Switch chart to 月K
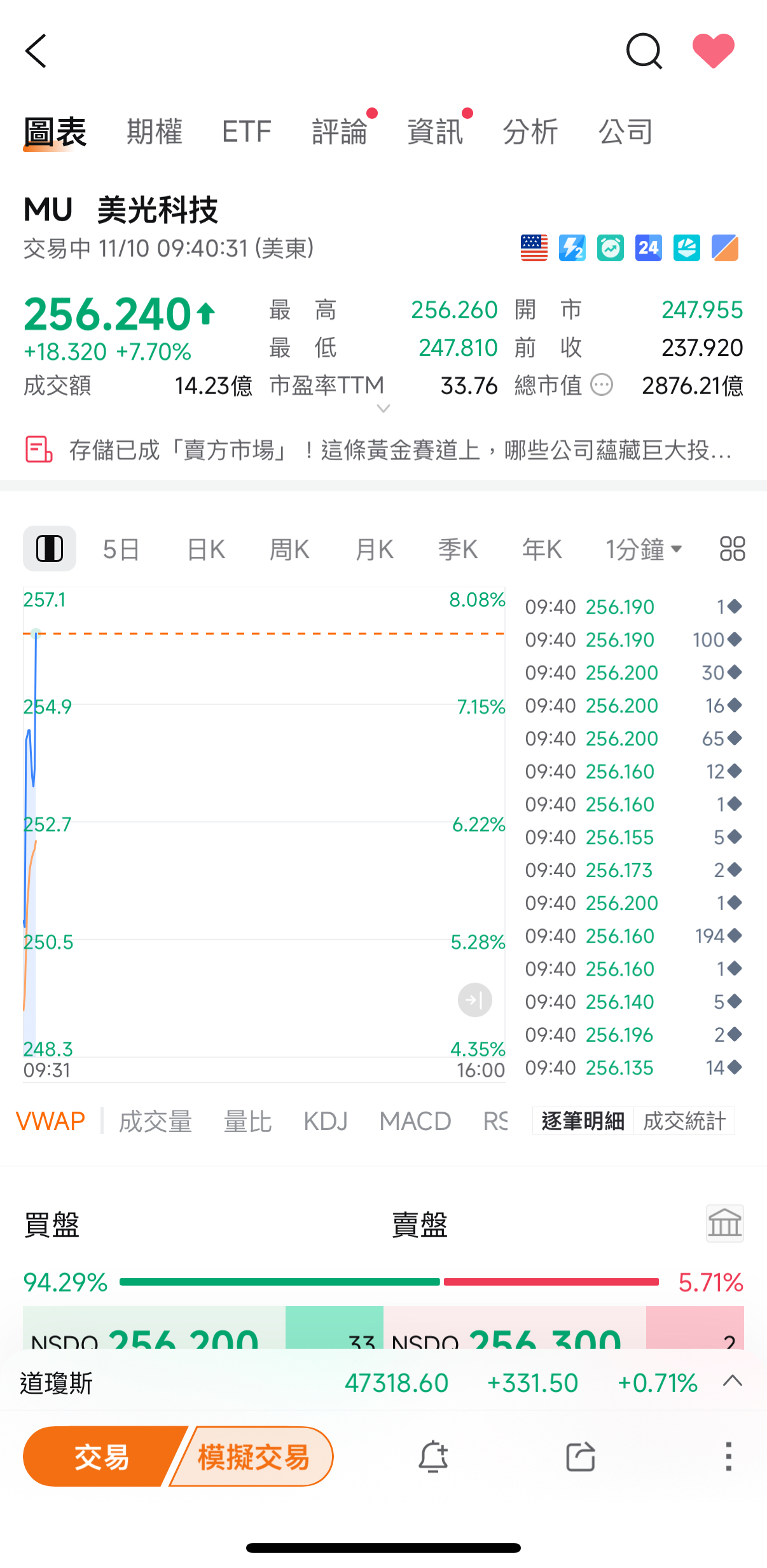 tap(374, 549)
